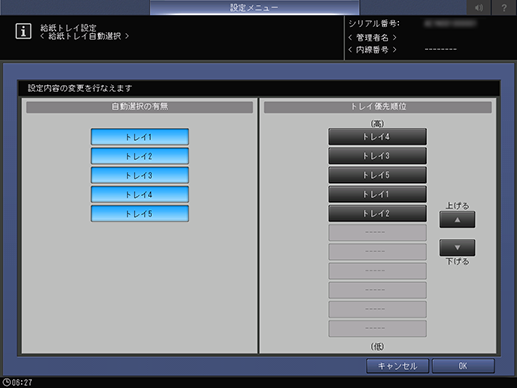This screenshot has width=517, height=388.
Task: Click the 06:27 time display
Action: pyautogui.click(x=22, y=382)
